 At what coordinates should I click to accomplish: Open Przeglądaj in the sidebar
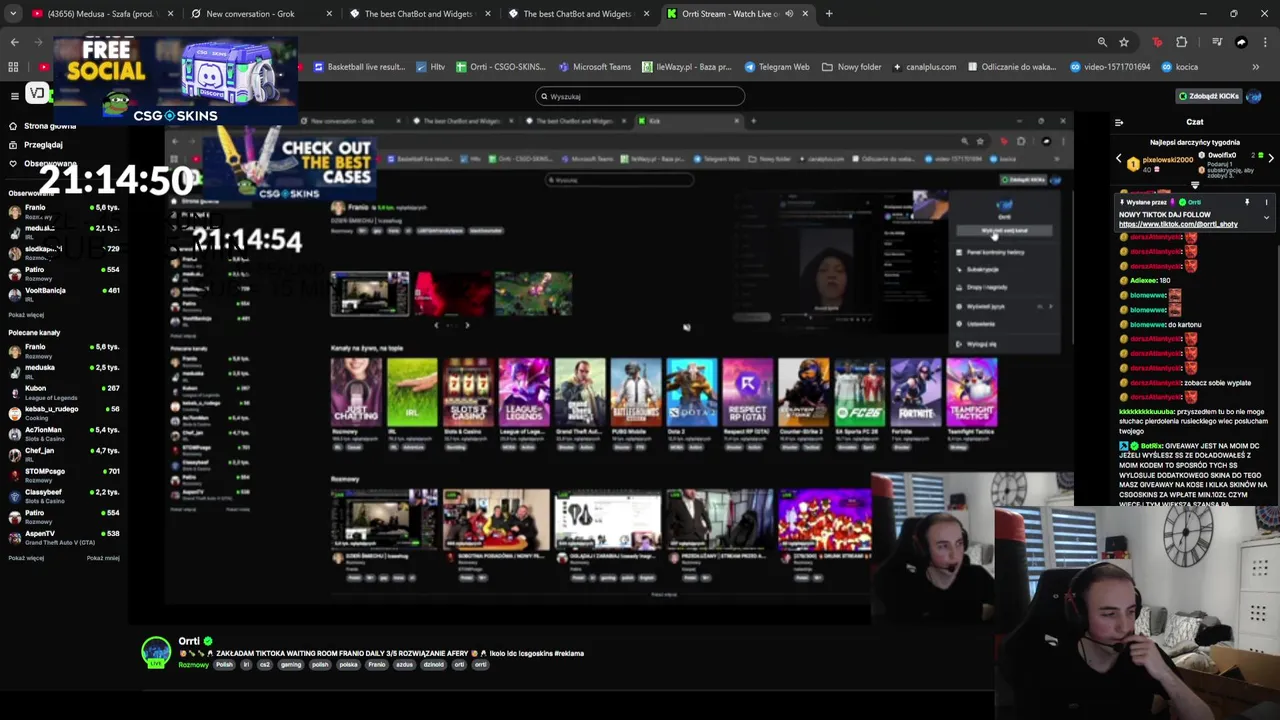click(35, 145)
